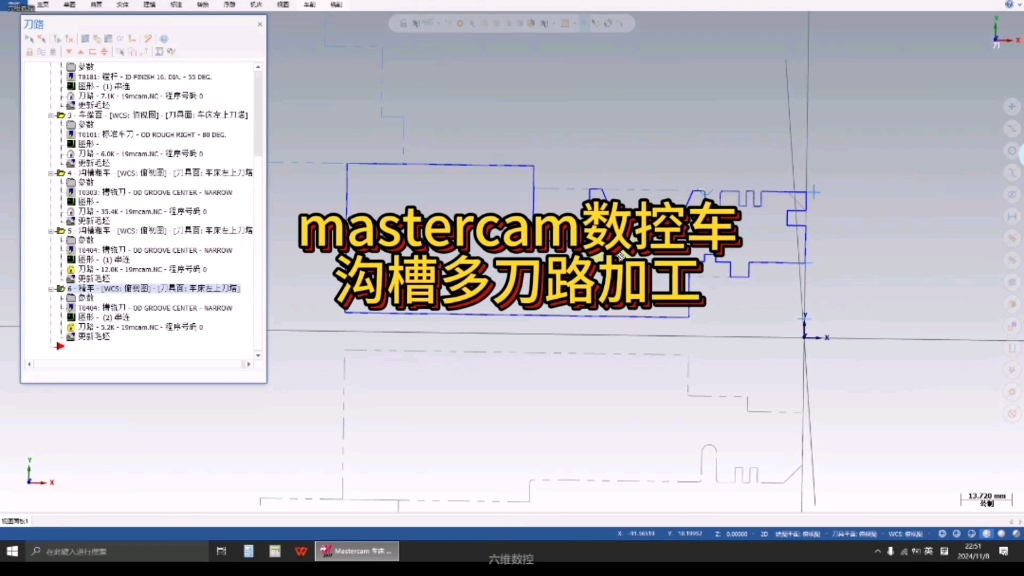This screenshot has width=1024, height=576.
Task: Select operation 3 车端面 folder icon
Action: [61, 115]
